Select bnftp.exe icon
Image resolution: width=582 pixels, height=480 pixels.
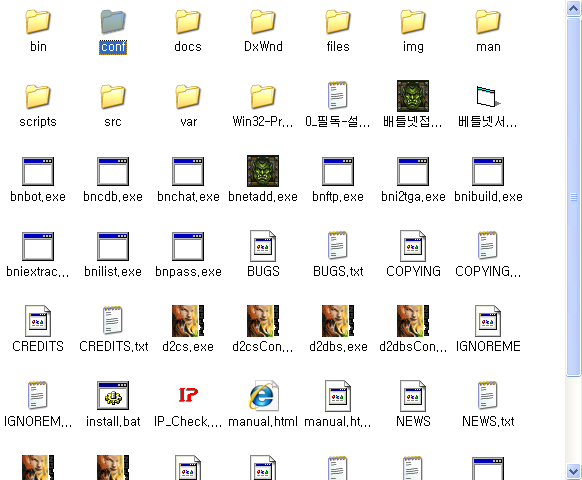[x=338, y=171]
